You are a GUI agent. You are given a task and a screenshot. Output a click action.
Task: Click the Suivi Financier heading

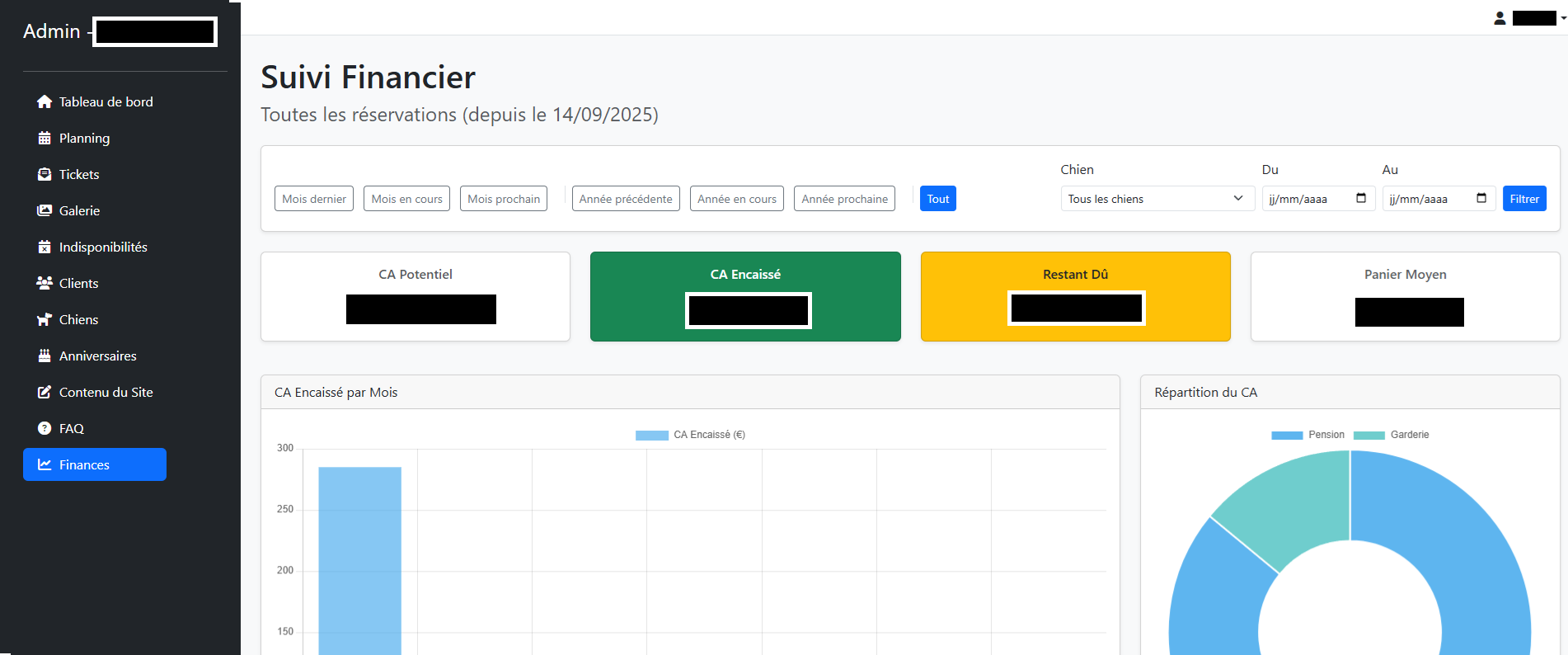[369, 78]
